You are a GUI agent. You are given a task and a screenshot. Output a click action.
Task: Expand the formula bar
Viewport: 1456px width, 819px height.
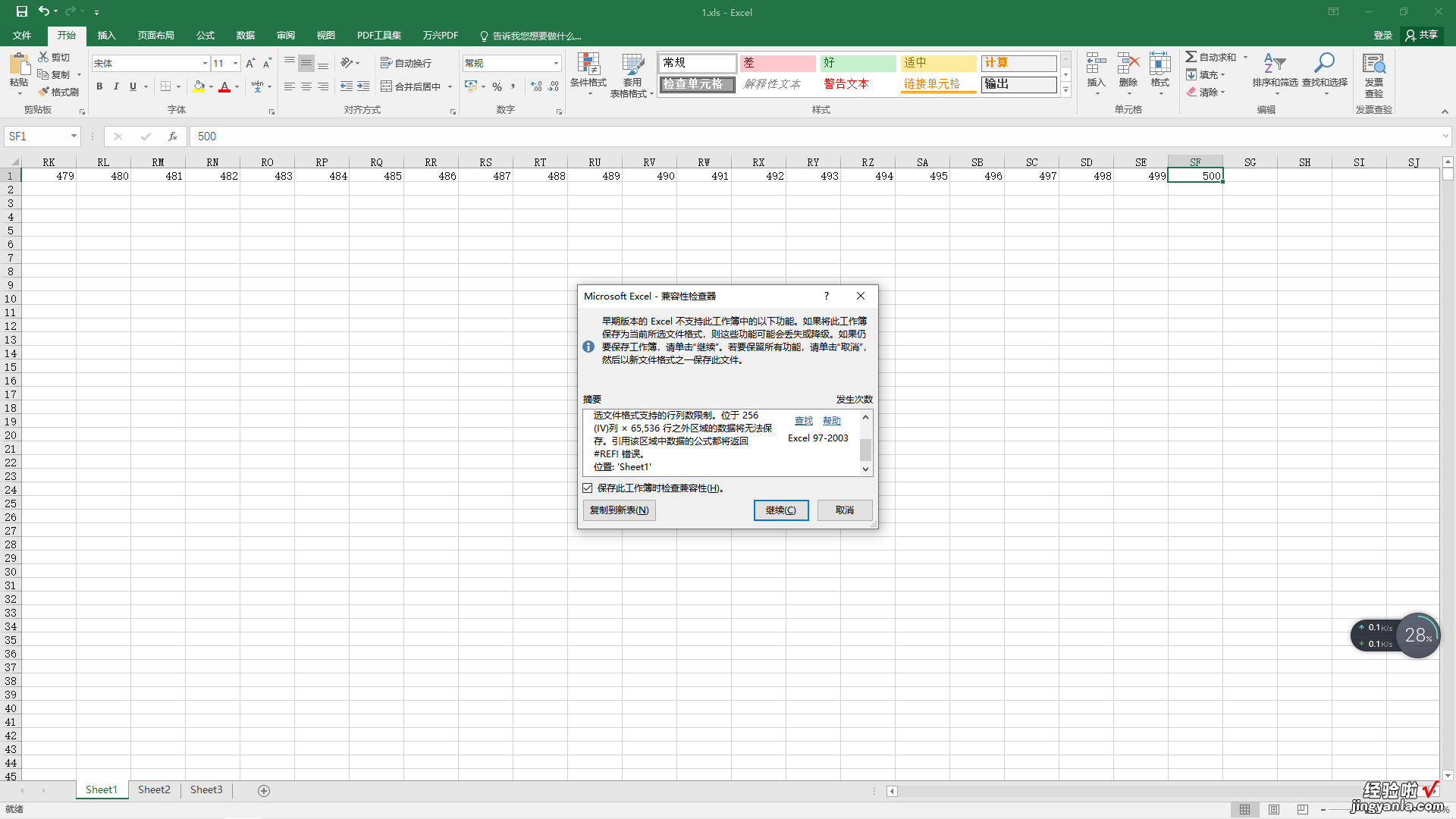pos(1445,136)
